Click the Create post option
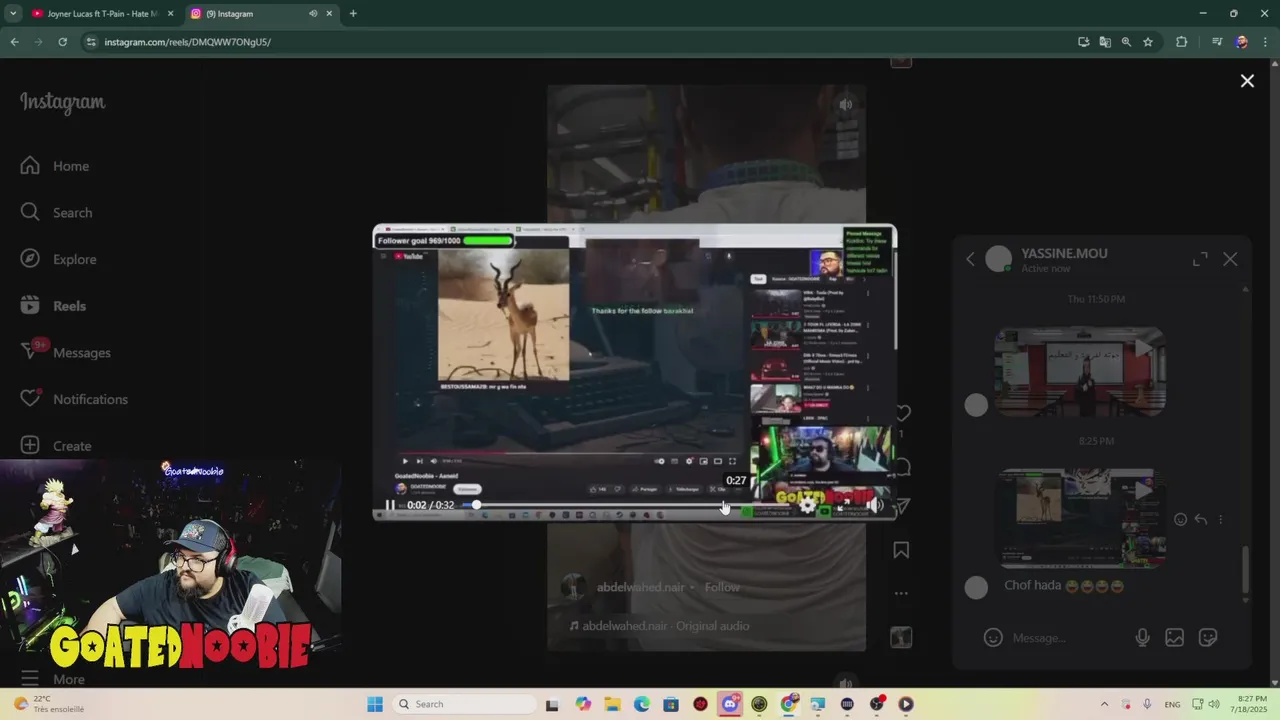Image resolution: width=1280 pixels, height=720 pixels. point(56,445)
